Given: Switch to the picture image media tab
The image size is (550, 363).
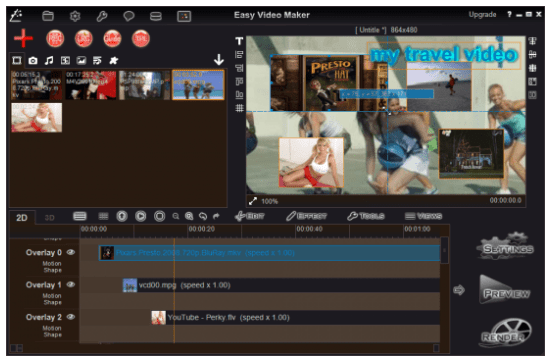Looking at the screenshot, I should point(81,61).
